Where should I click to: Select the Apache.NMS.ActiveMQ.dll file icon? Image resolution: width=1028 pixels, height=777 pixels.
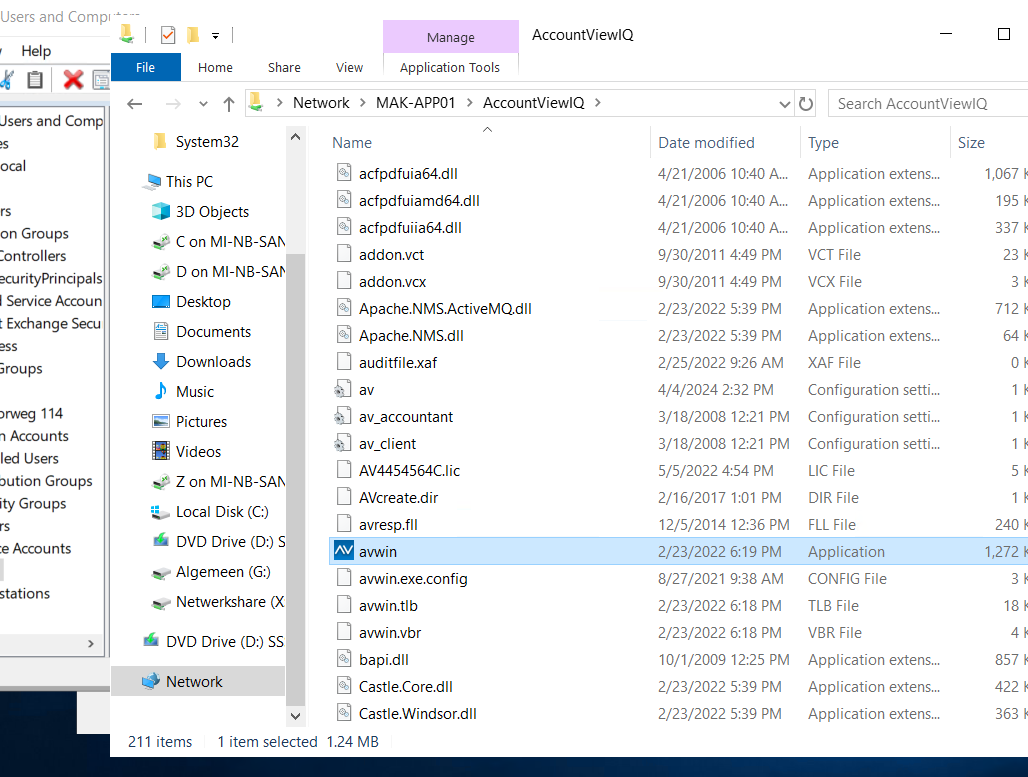(344, 308)
